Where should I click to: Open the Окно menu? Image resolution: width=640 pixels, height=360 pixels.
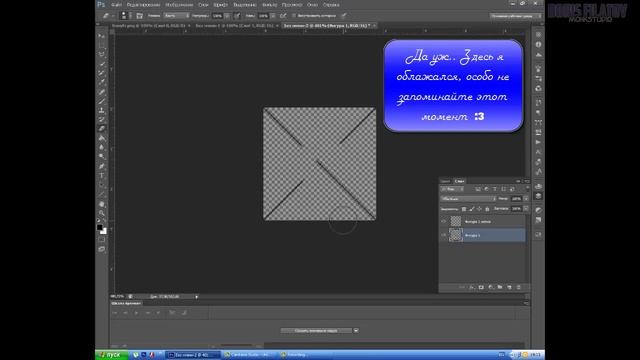coord(312,5)
